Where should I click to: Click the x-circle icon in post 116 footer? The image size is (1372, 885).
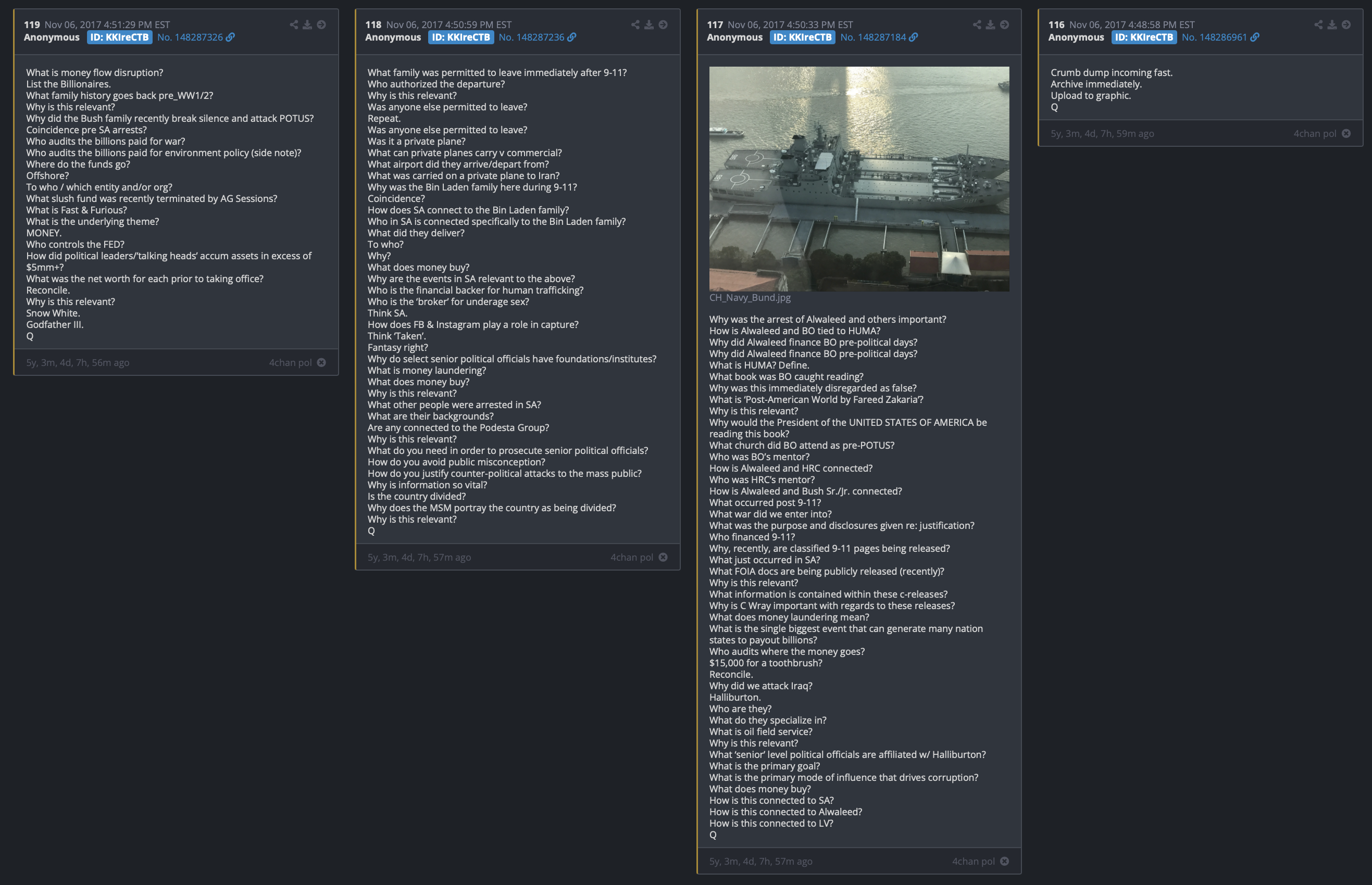coord(1346,133)
